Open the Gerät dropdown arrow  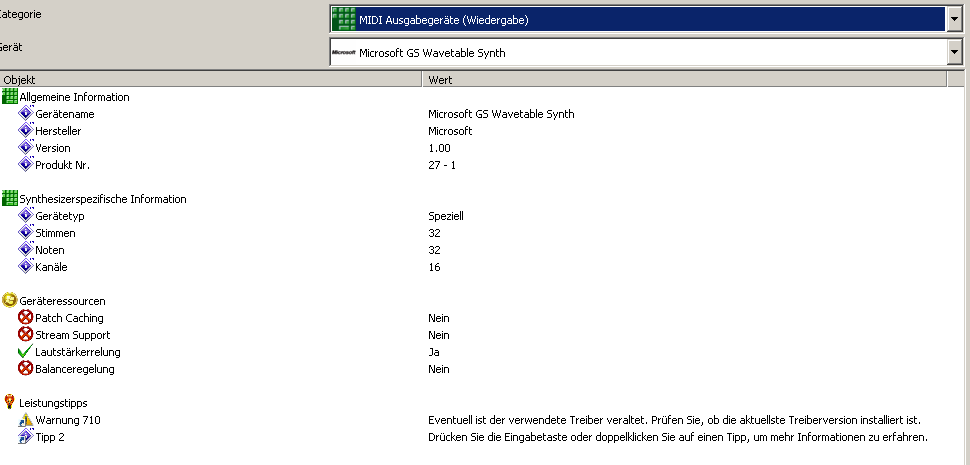(954, 53)
